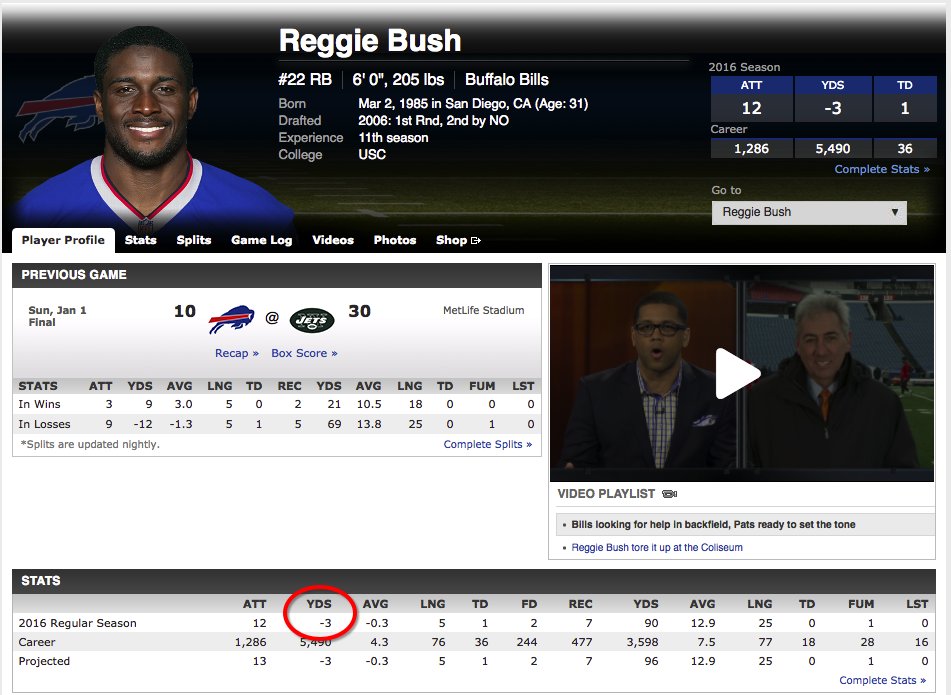The height and width of the screenshot is (695, 951).
Task: Open the Box Score link
Action: coord(304,353)
